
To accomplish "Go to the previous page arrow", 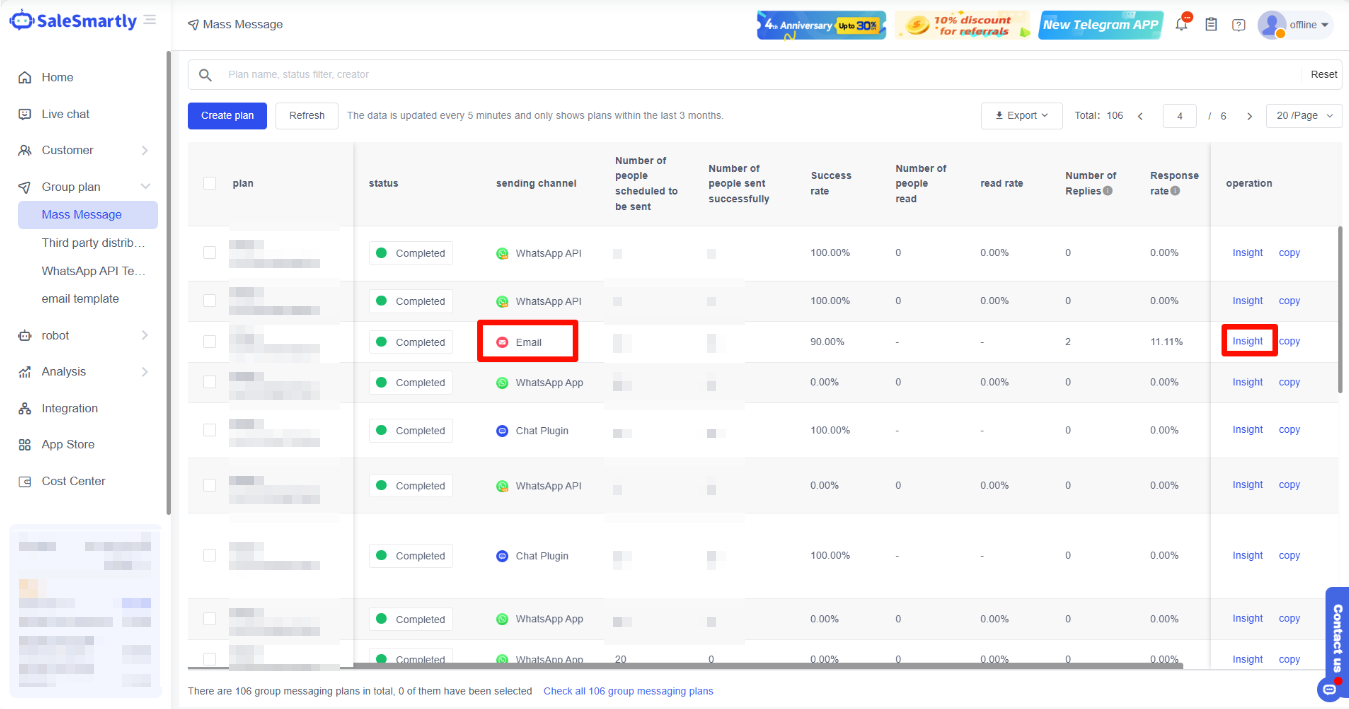I will click(1140, 116).
